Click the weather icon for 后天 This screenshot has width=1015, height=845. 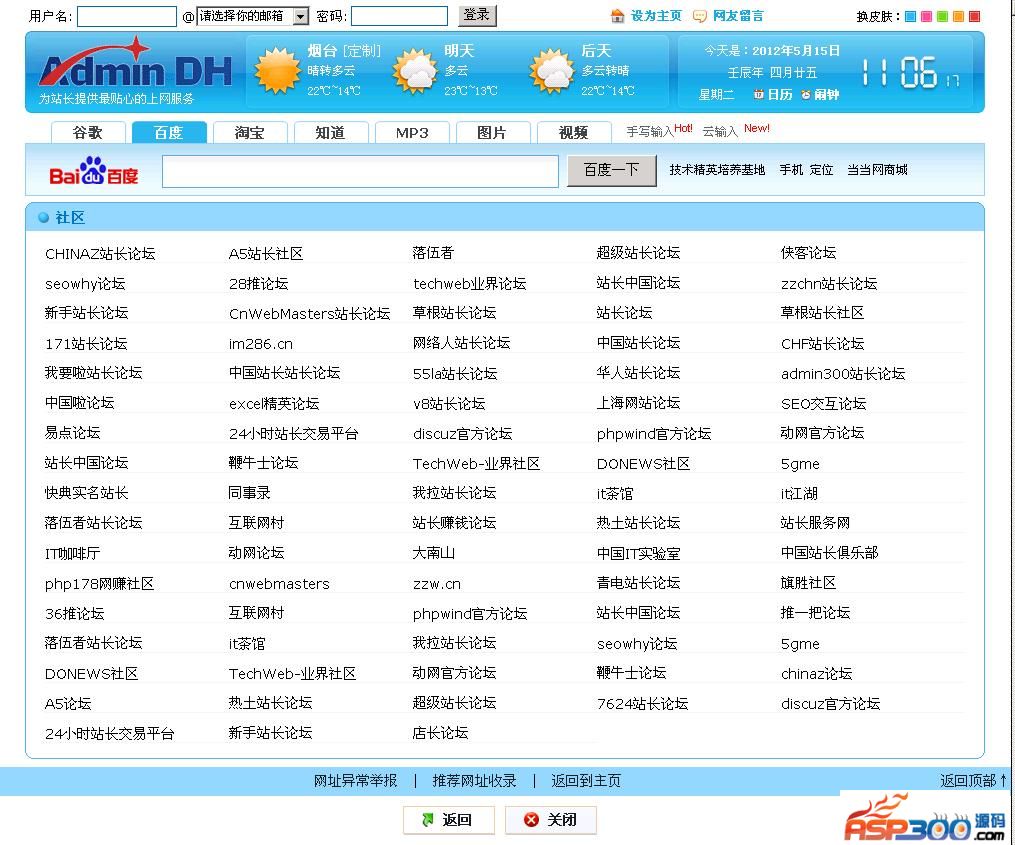click(x=552, y=71)
